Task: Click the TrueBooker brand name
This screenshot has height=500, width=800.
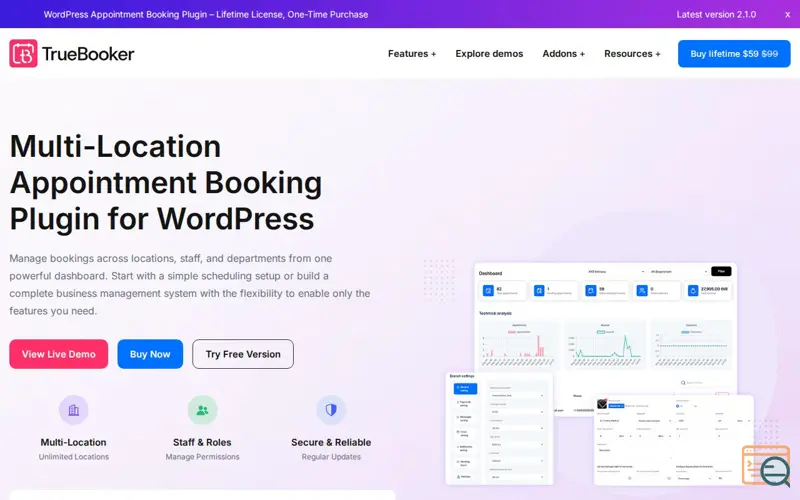Action: pos(88,54)
